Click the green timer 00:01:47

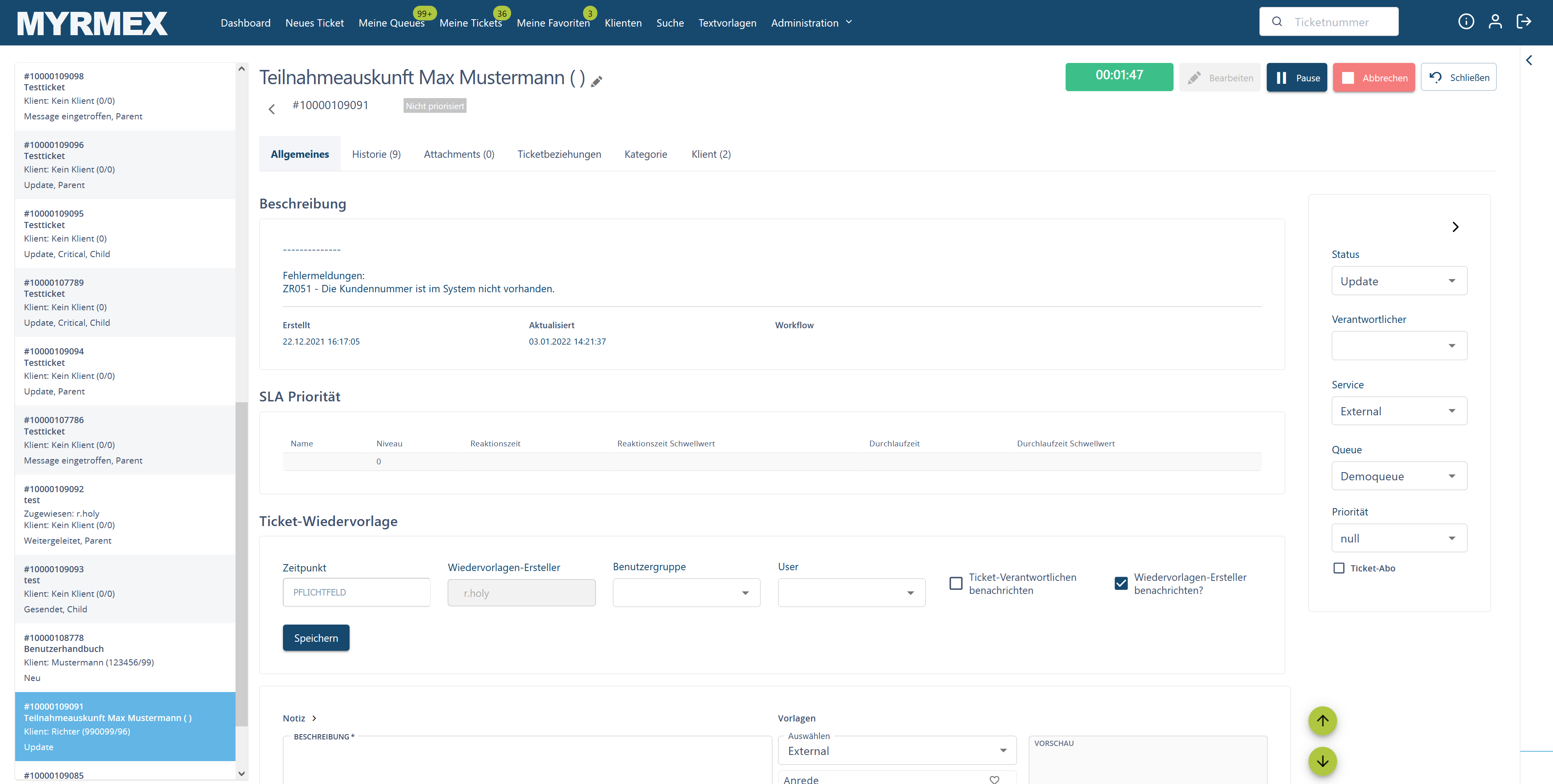pos(1119,76)
